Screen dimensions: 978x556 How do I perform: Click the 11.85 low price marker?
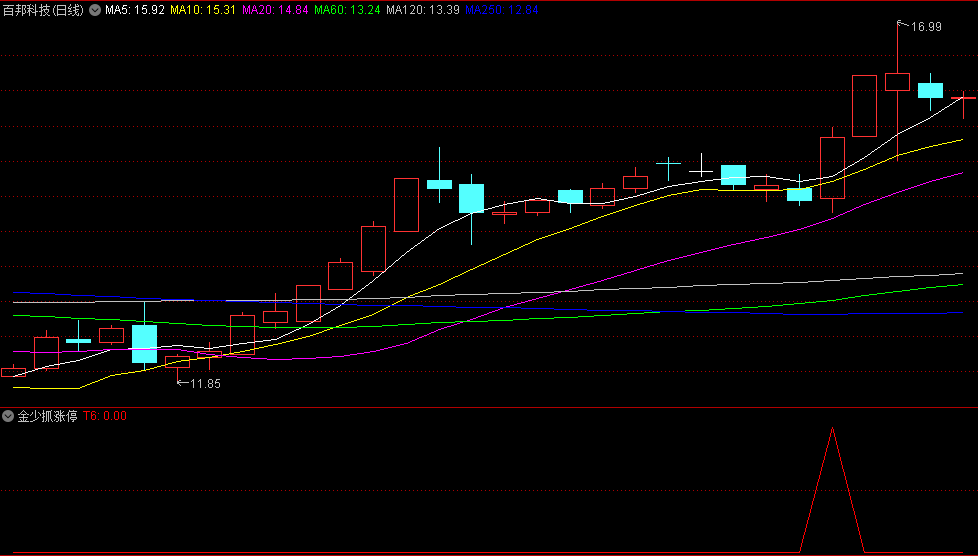tap(205, 384)
